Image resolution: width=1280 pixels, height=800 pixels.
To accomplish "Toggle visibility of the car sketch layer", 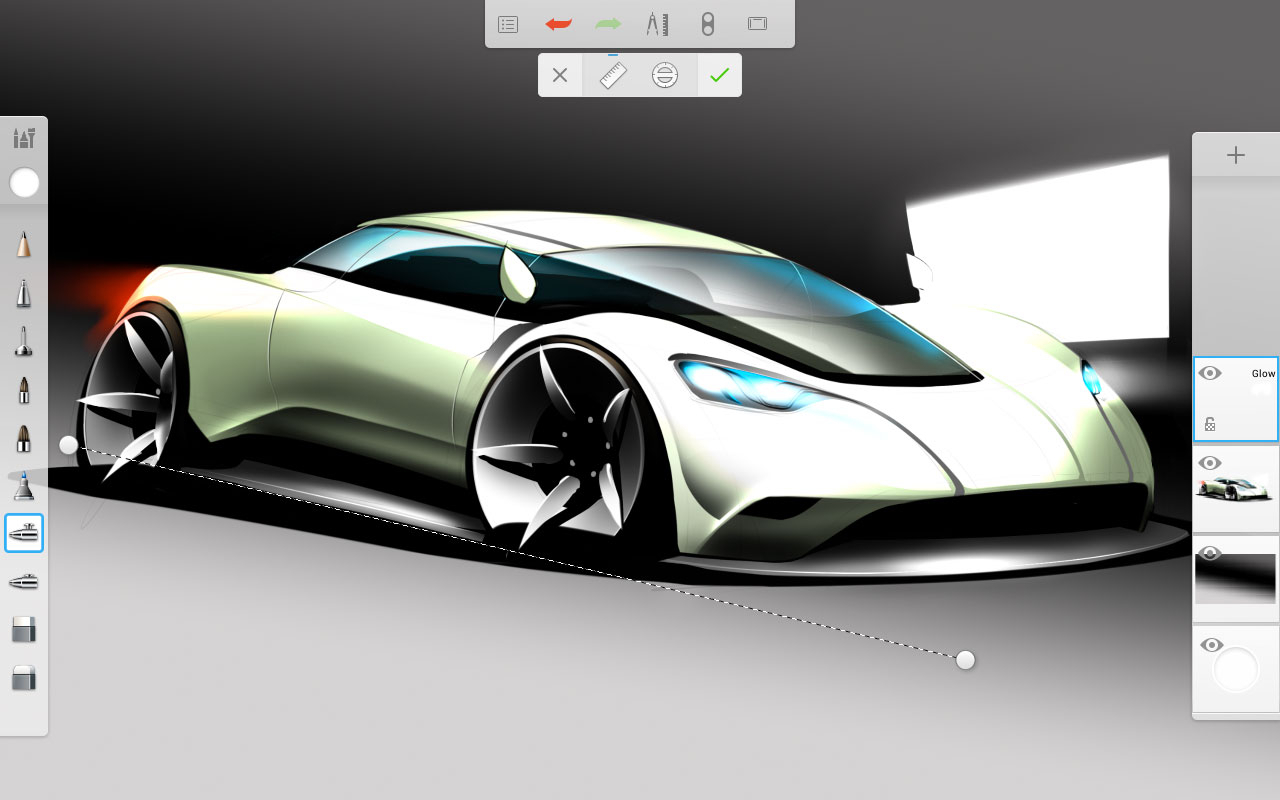I will pos(1210,463).
